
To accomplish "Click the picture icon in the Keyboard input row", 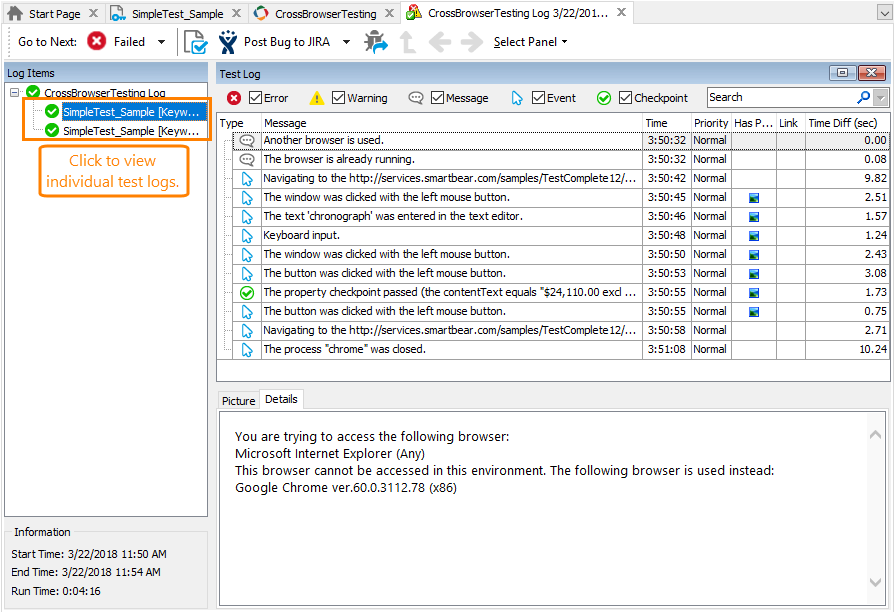I will (754, 236).
